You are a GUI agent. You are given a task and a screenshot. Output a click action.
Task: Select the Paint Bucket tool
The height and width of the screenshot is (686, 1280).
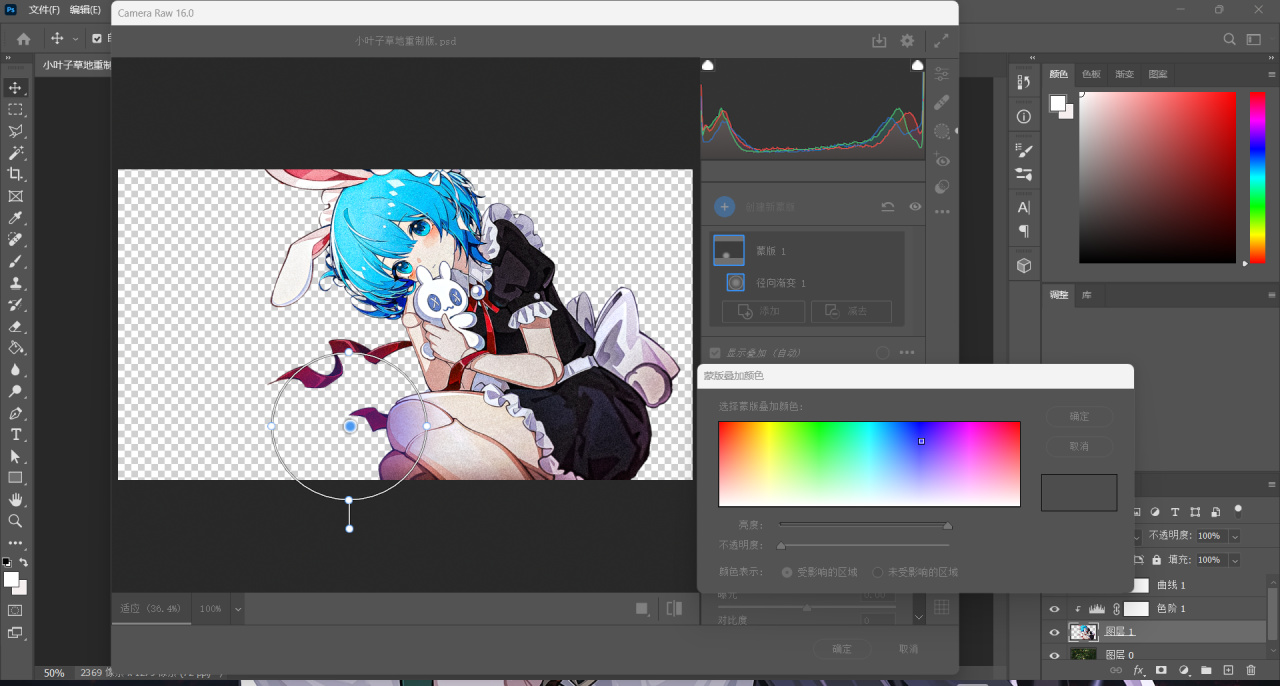tap(16, 348)
